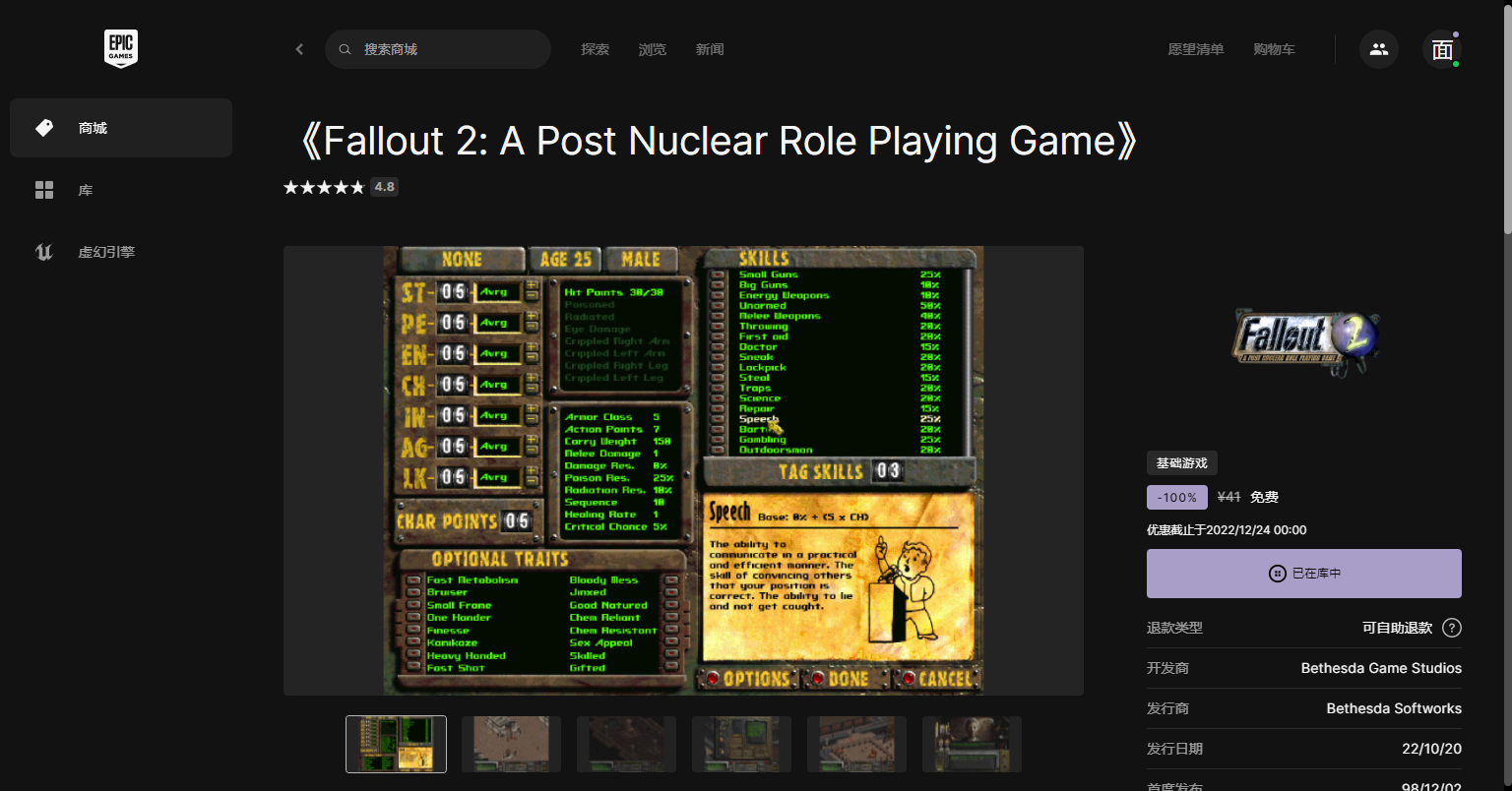Click the 4.8 rating badge

(x=385, y=187)
